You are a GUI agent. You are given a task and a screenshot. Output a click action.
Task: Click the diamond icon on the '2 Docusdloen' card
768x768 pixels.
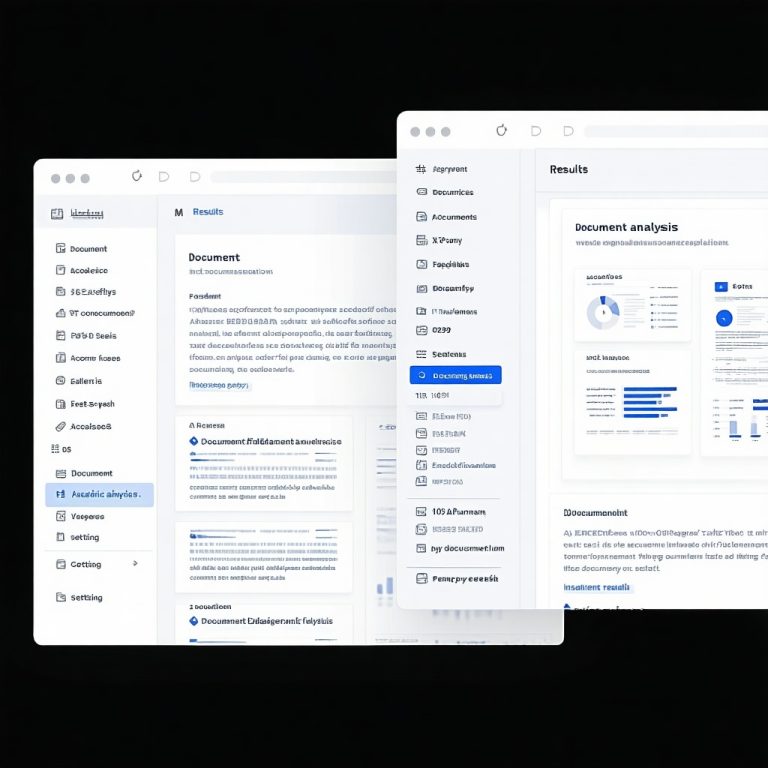193,621
